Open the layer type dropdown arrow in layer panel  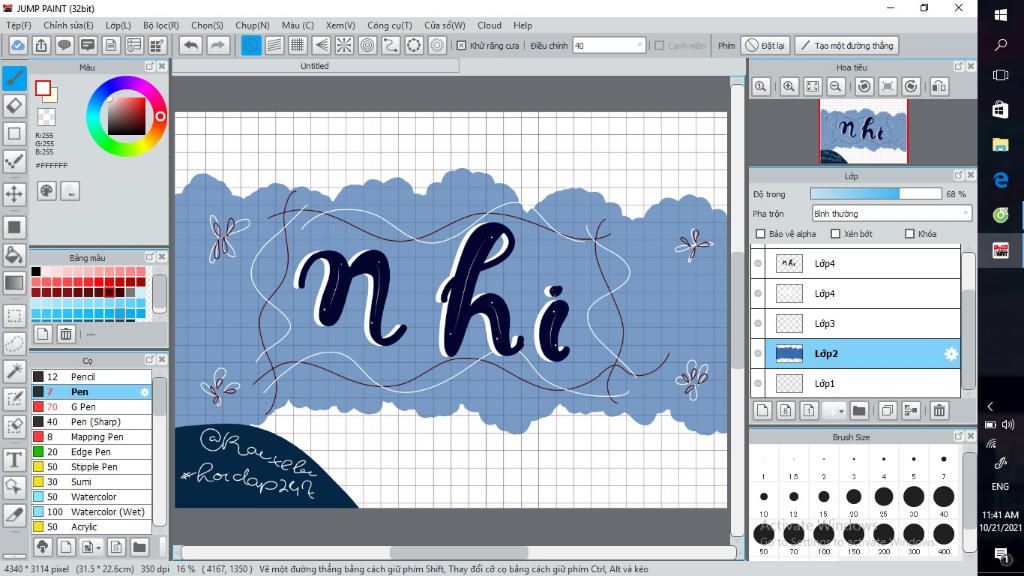click(x=840, y=411)
